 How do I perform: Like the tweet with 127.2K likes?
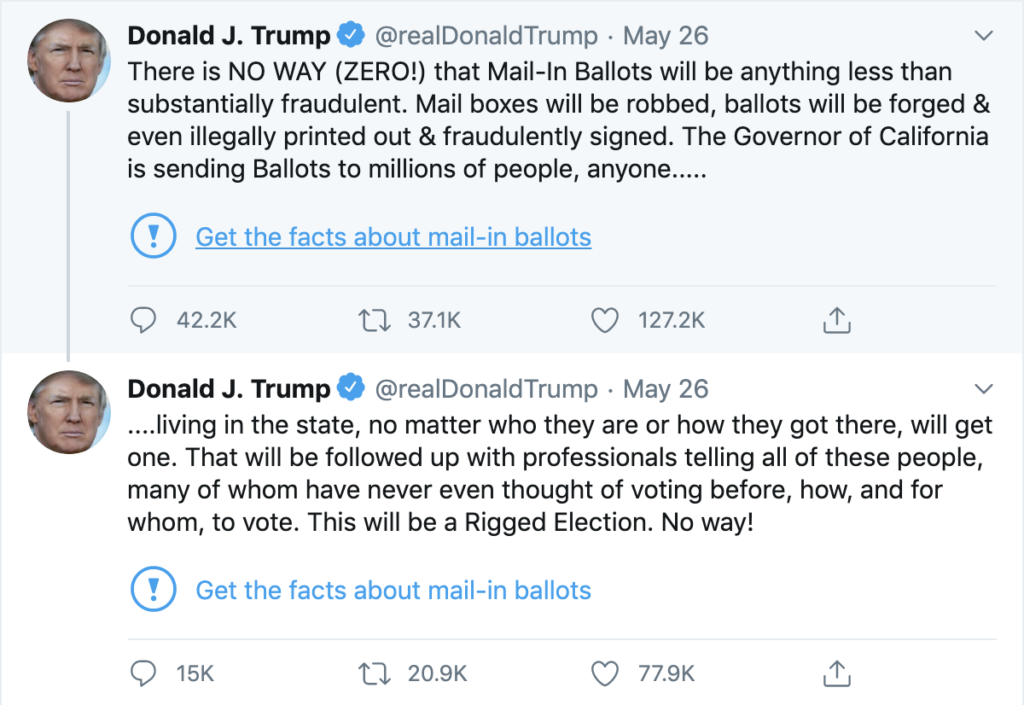(605, 320)
